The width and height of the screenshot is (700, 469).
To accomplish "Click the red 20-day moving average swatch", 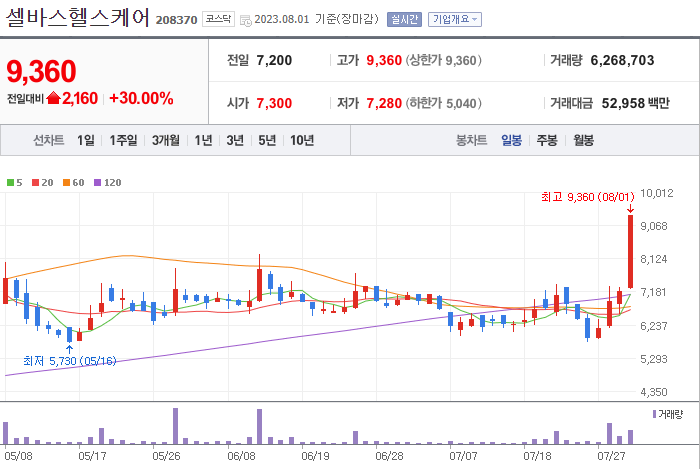I will (x=35, y=183).
